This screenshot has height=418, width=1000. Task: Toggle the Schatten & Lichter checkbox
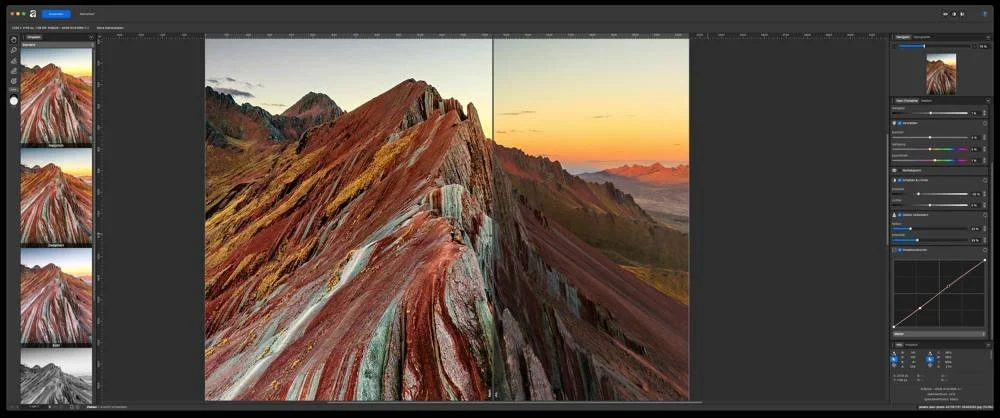pos(899,180)
